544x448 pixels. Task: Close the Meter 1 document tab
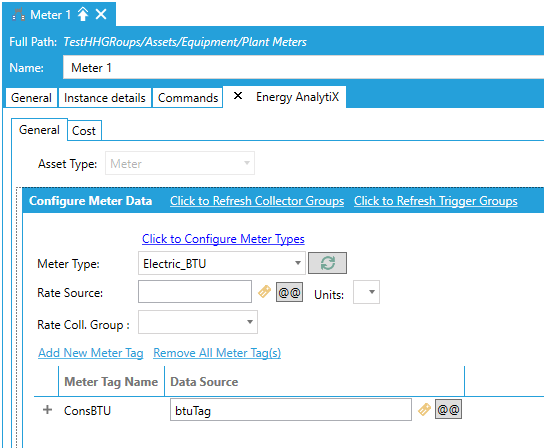coord(101,15)
